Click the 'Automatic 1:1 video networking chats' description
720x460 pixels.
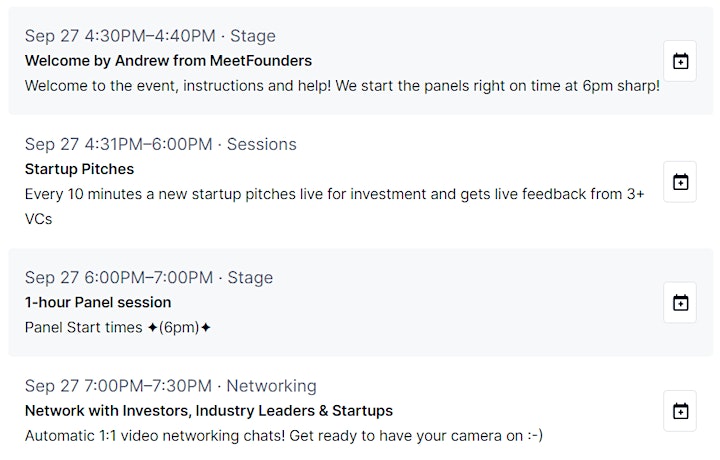(x=284, y=436)
